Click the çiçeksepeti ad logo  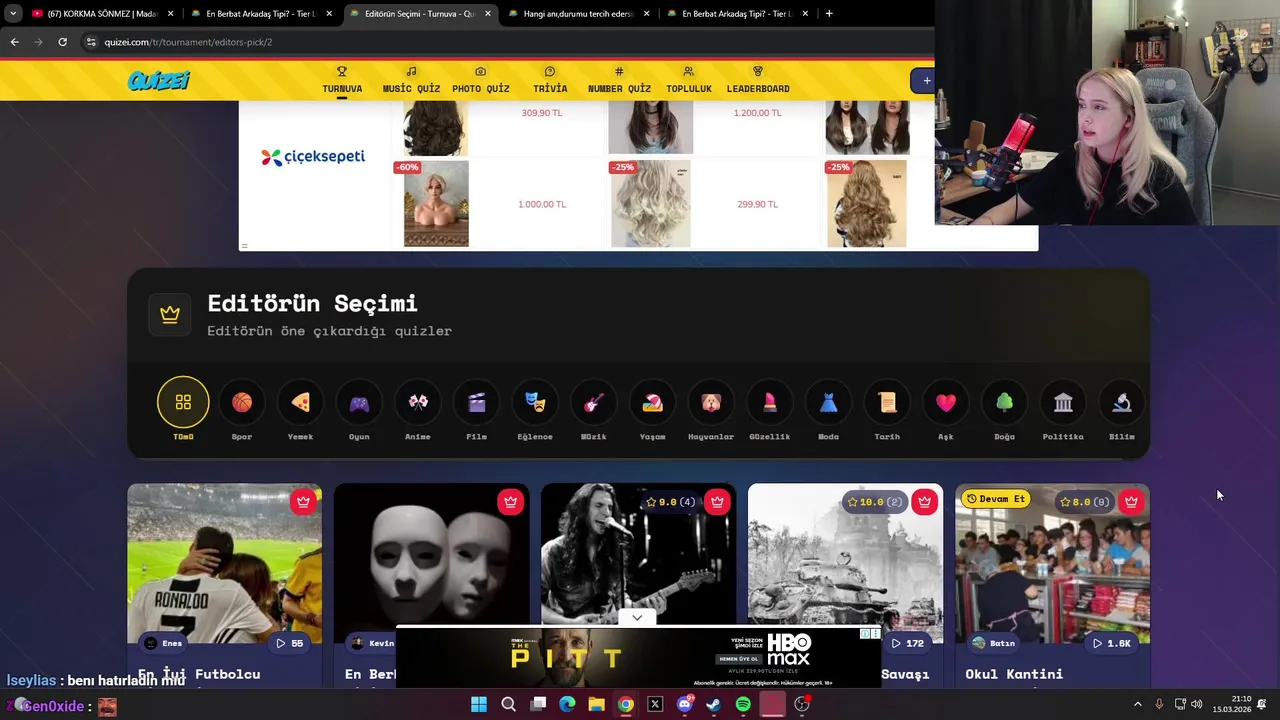click(313, 157)
